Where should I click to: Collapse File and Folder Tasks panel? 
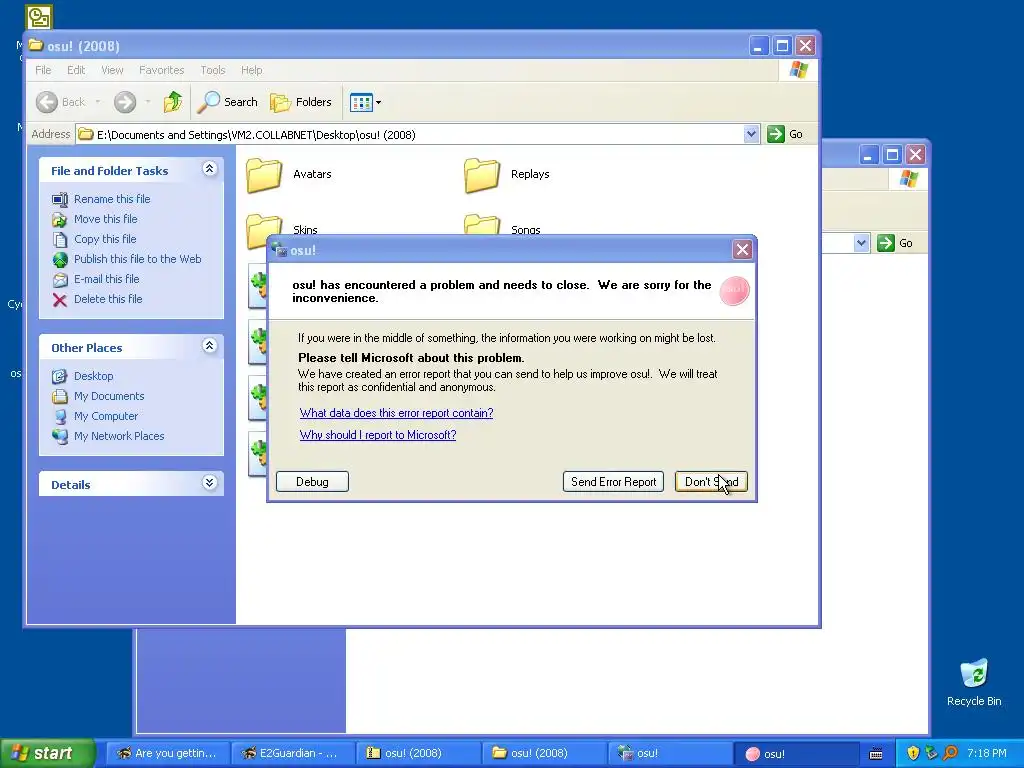[x=209, y=169]
